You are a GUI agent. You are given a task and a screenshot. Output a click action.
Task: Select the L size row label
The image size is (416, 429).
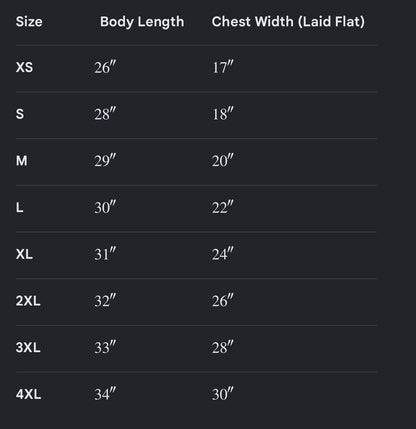(20, 208)
